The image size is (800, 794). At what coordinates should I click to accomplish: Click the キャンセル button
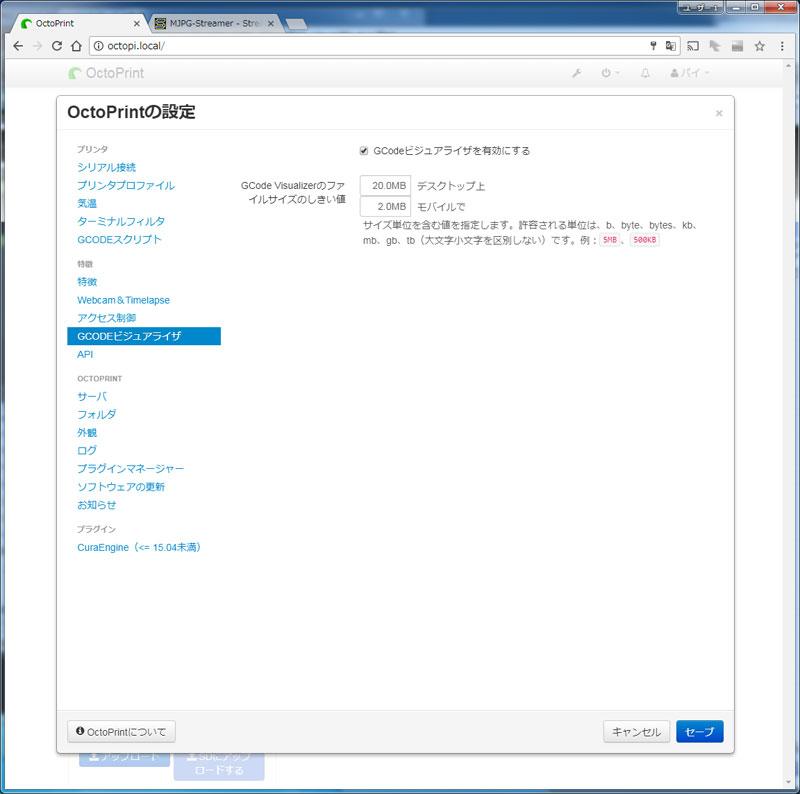(636, 732)
